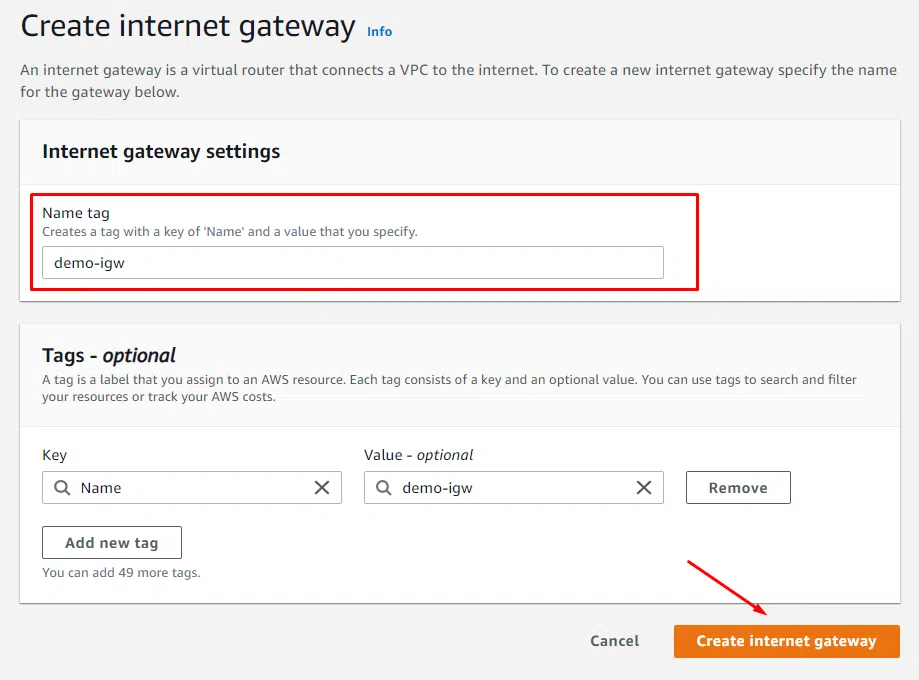Click the Tags - optional section heading
919x680 pixels.
pos(108,355)
